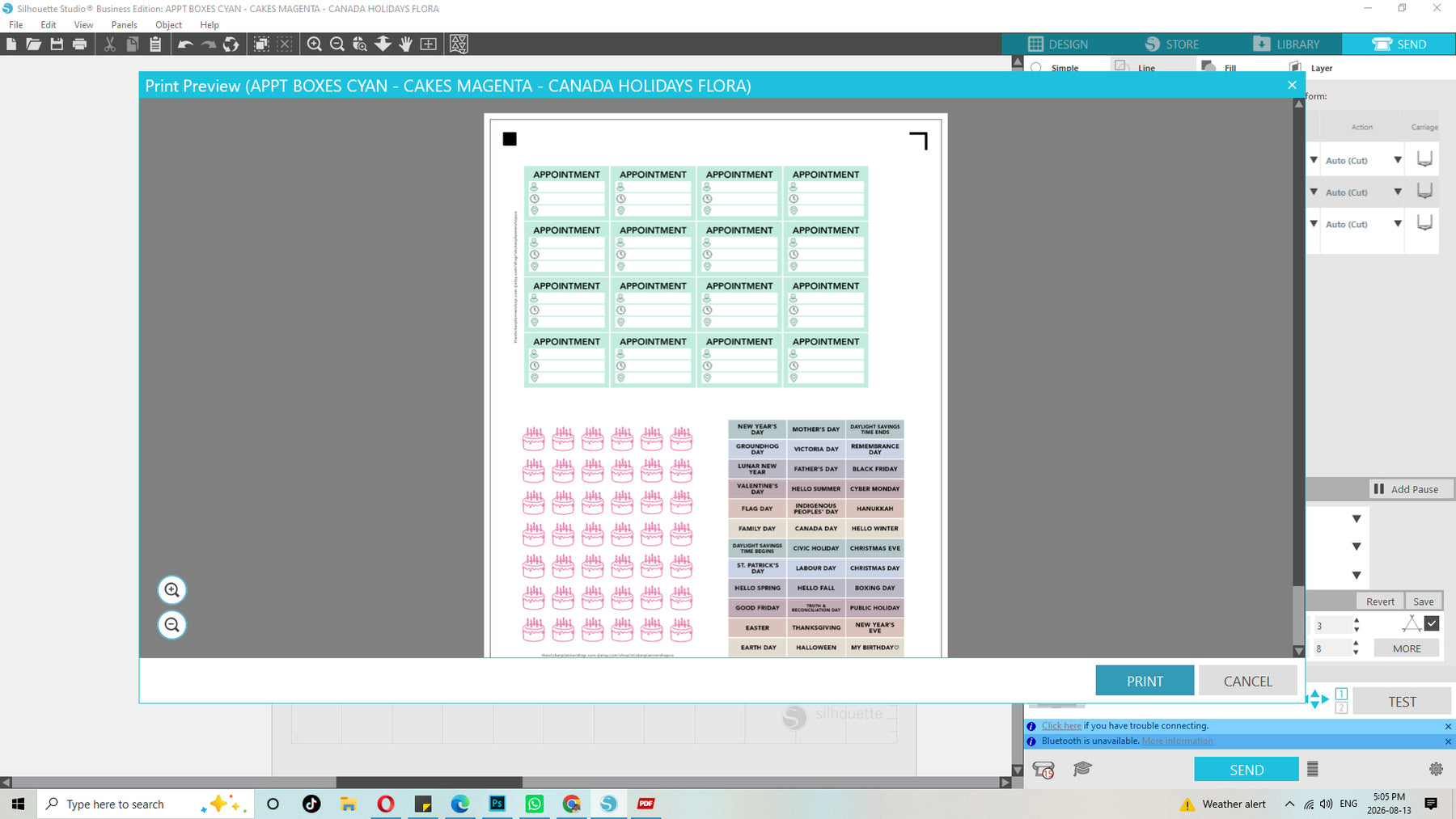Click the MORE button
Image resolution: width=1456 pixels, height=819 pixels.
coord(1407,648)
